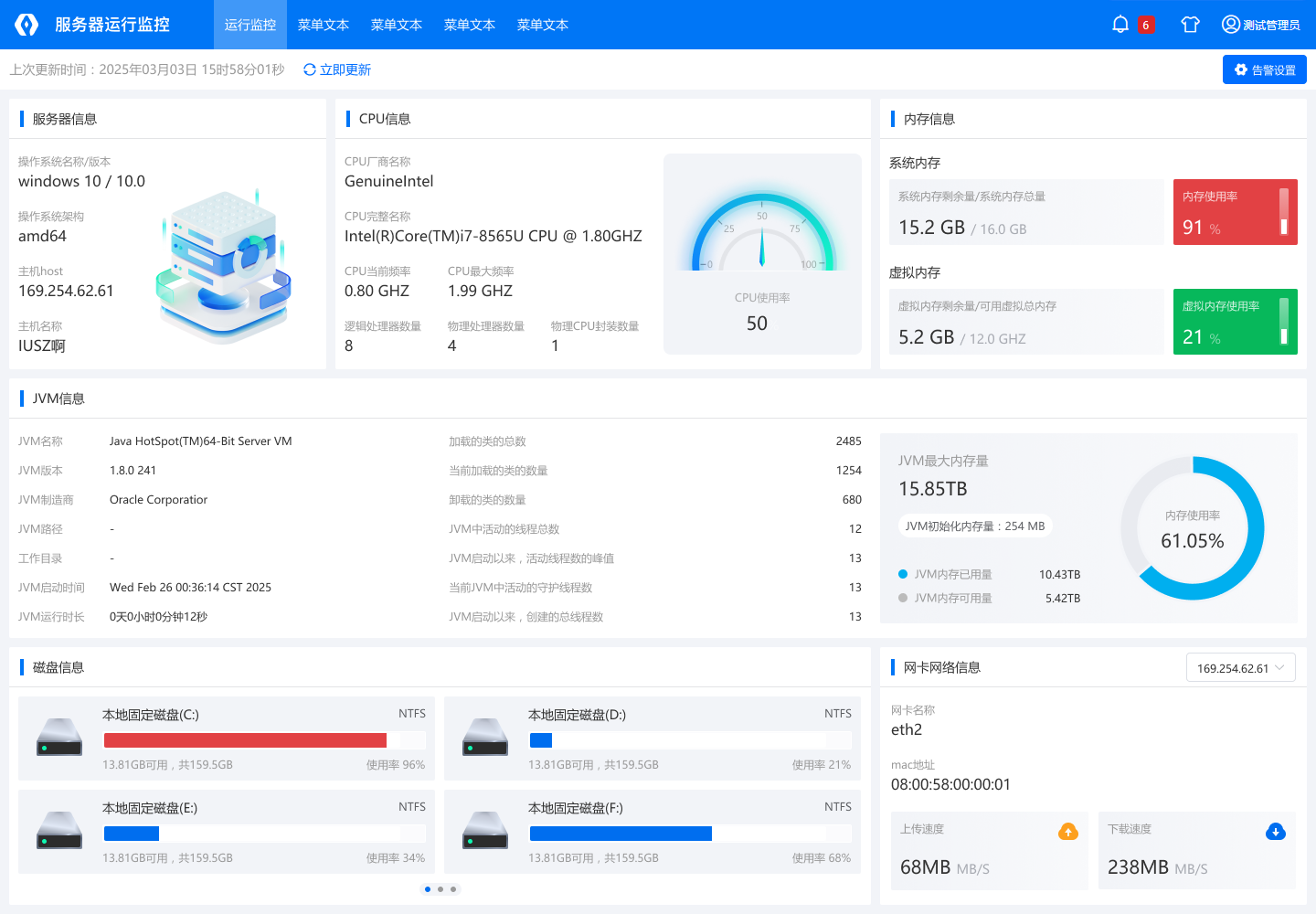Click the app logo icon

tap(27, 25)
